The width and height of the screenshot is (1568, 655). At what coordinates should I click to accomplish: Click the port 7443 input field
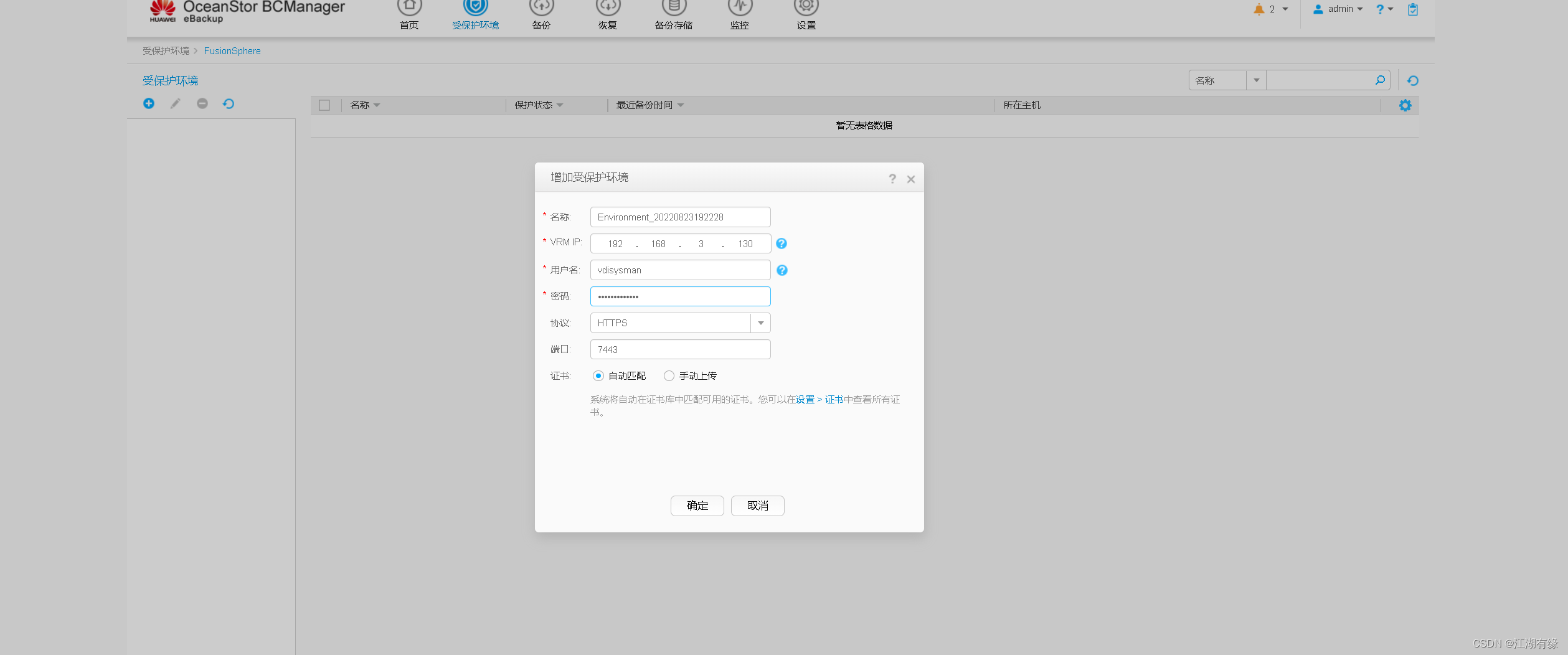[x=680, y=349]
